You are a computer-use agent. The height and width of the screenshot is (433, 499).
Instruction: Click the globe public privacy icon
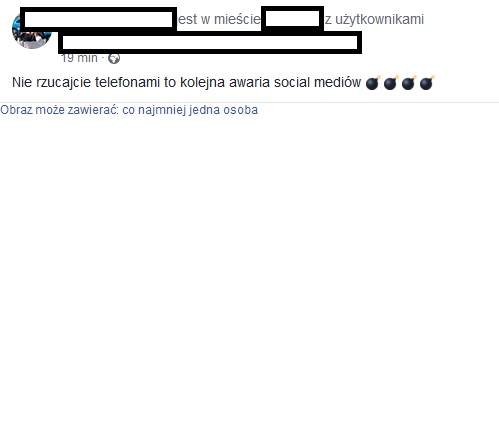(114, 59)
